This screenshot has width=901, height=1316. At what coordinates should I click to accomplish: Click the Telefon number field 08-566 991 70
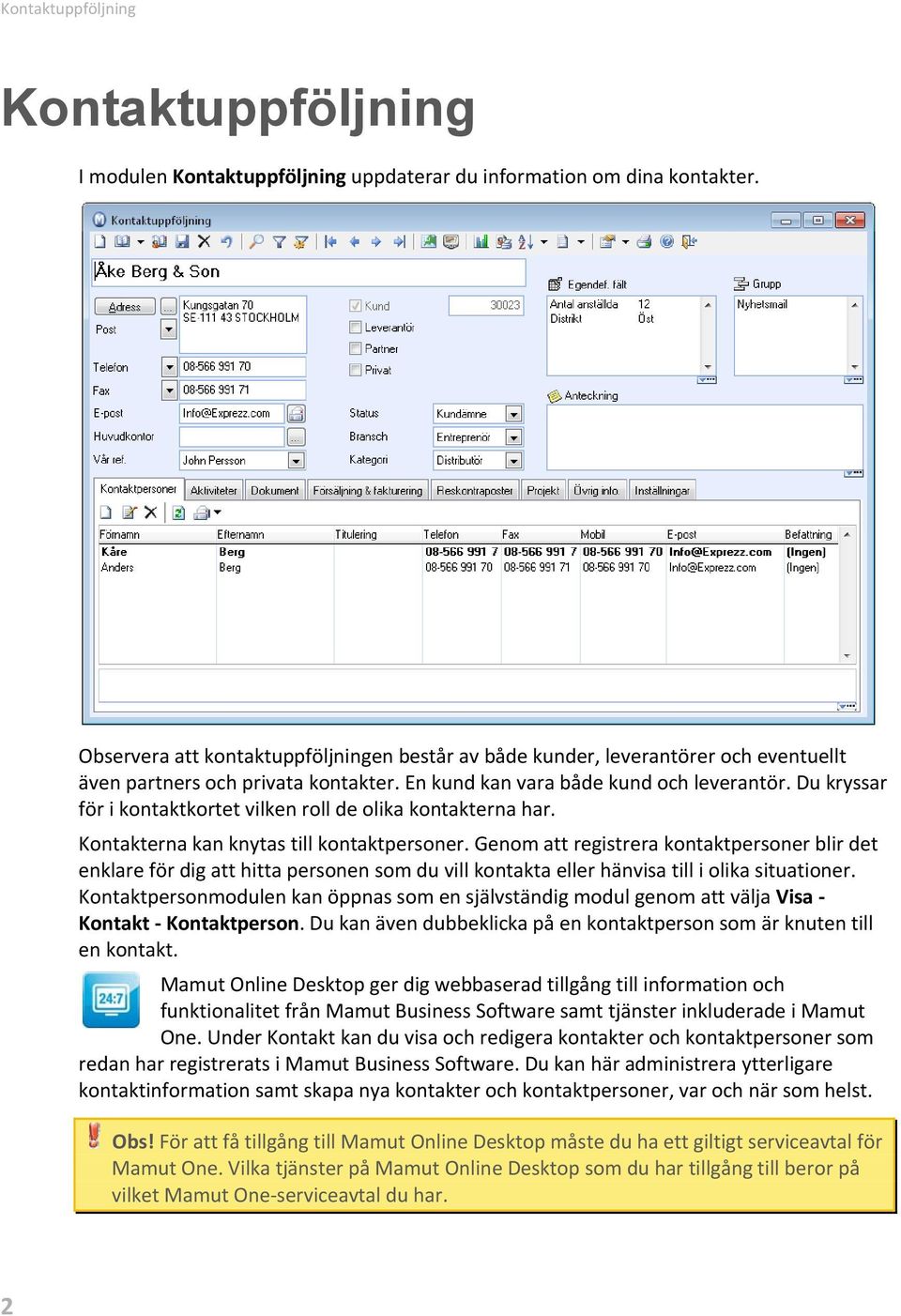[242, 367]
